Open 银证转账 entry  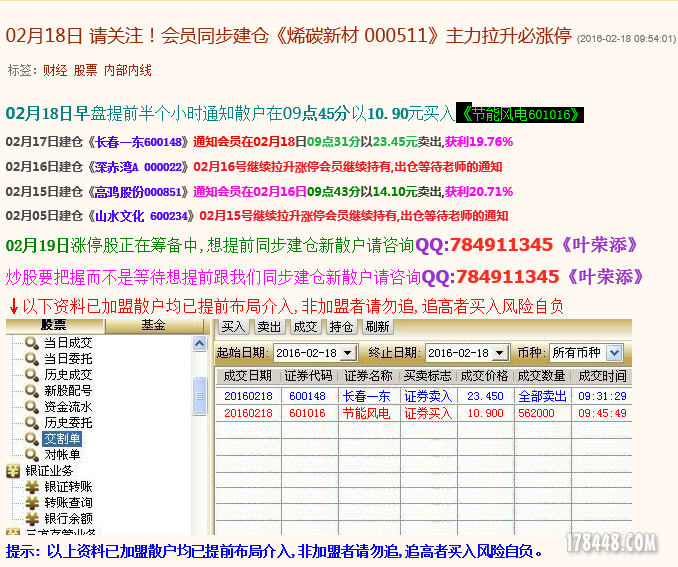68,487
